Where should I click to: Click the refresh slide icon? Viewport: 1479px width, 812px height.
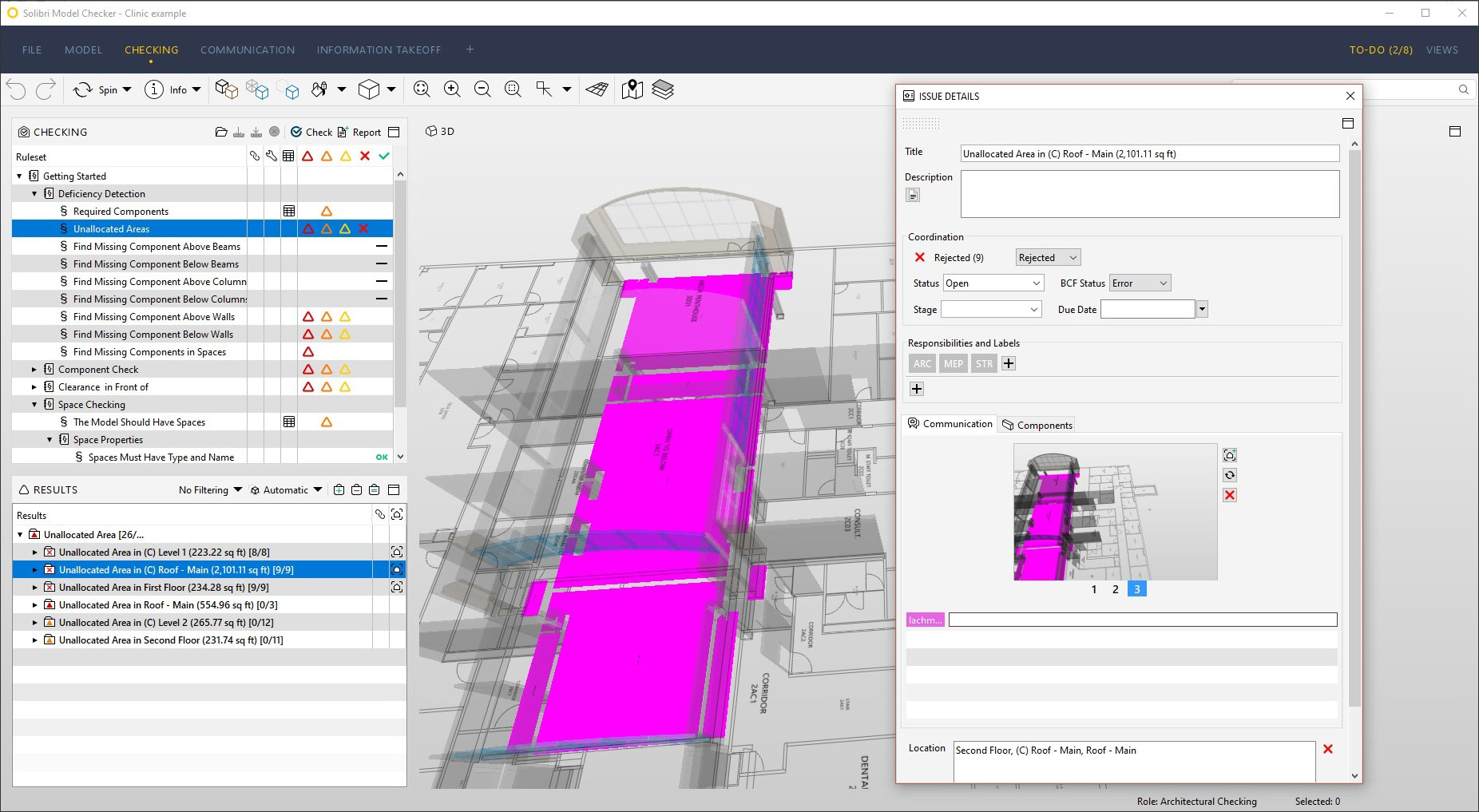[x=1230, y=475]
